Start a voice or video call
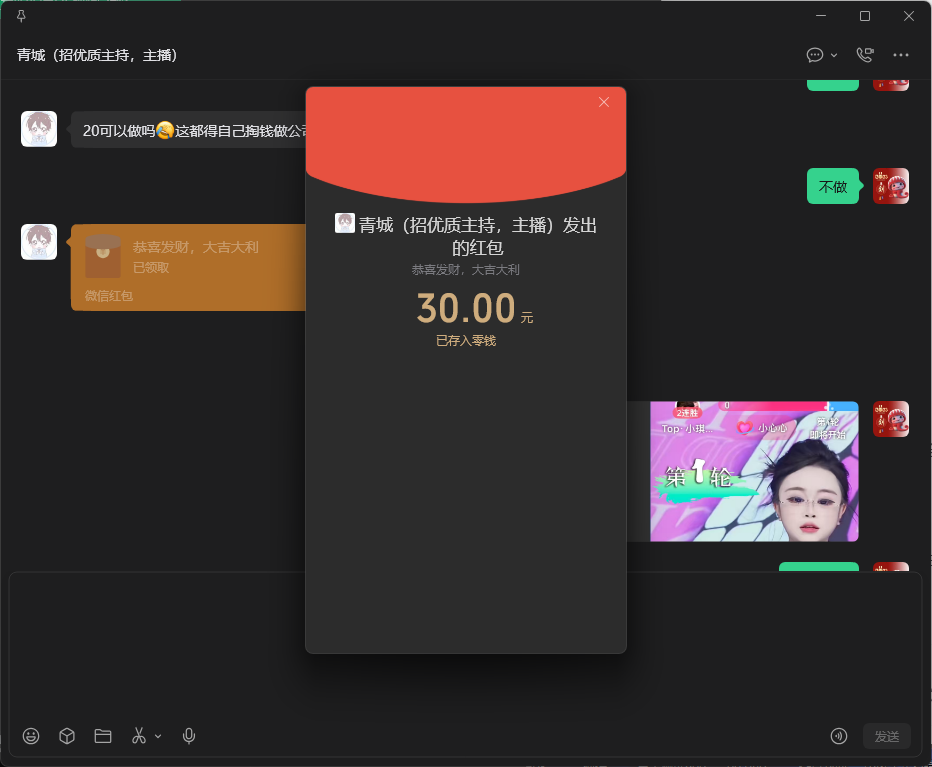Viewport: 932px width, 767px height. pos(865,55)
